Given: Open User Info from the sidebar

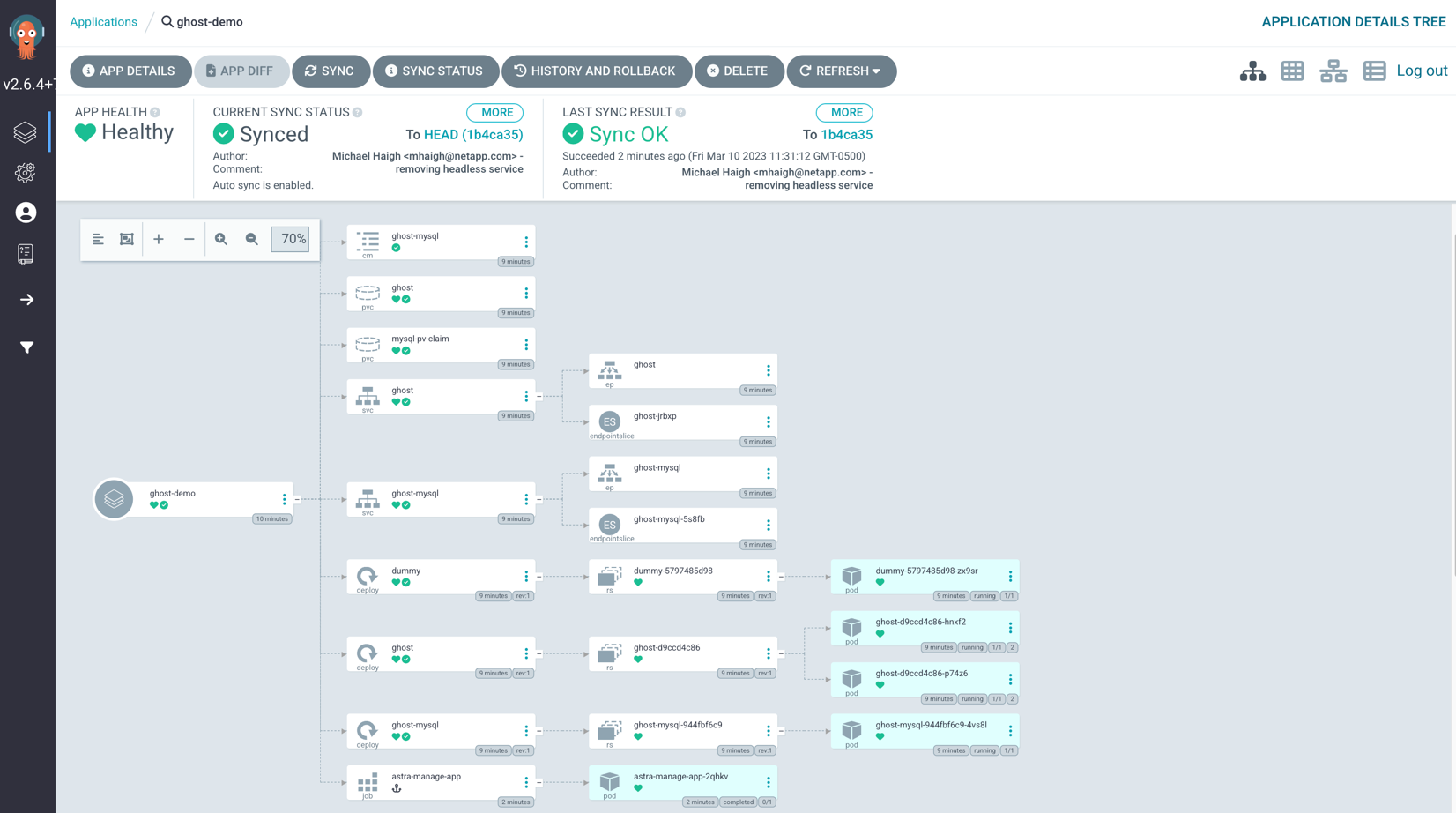Looking at the screenshot, I should tap(26, 213).
